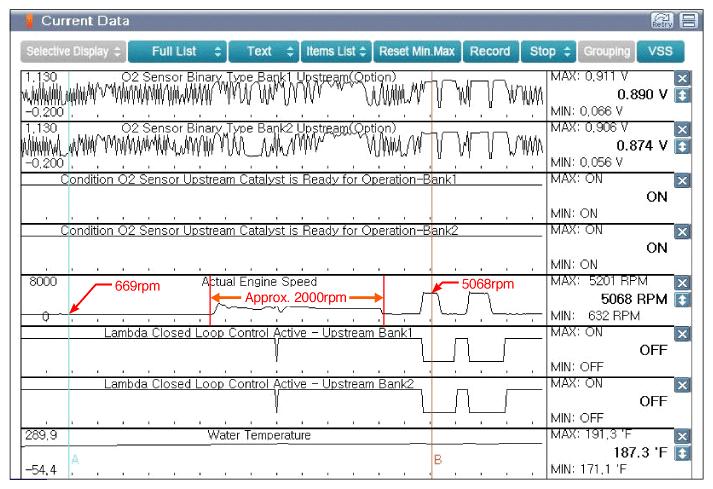Toggle scale arrows for O2 Bank1 sensor
The width and height of the screenshot is (713, 489).
pos(683,95)
